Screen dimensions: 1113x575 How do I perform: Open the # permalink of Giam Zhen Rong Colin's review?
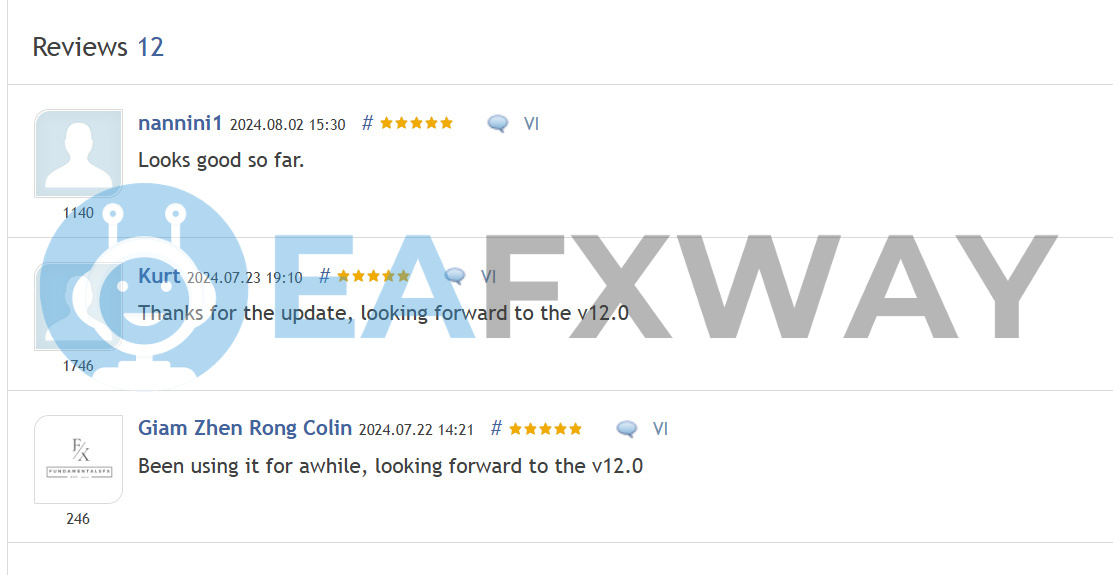[496, 428]
